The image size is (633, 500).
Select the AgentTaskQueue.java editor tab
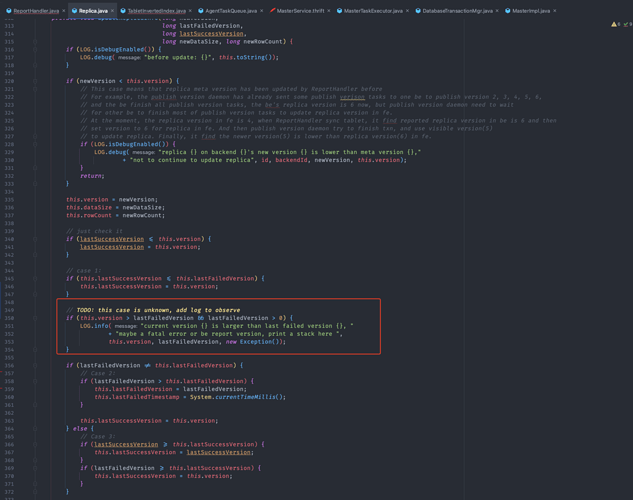pyautogui.click(x=228, y=11)
